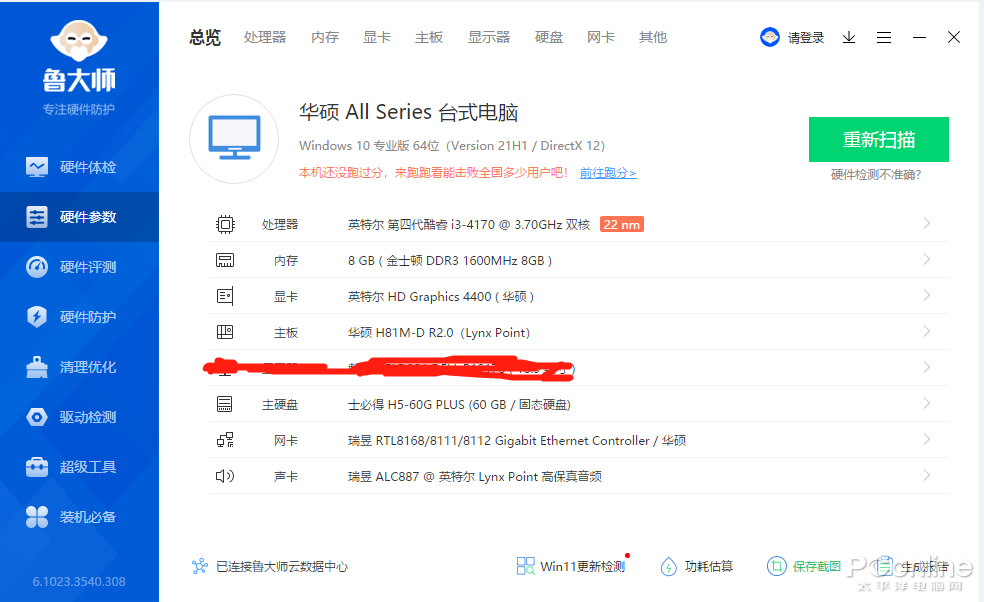
Task: Click the 清理优化 brush icon
Action: (x=37, y=367)
